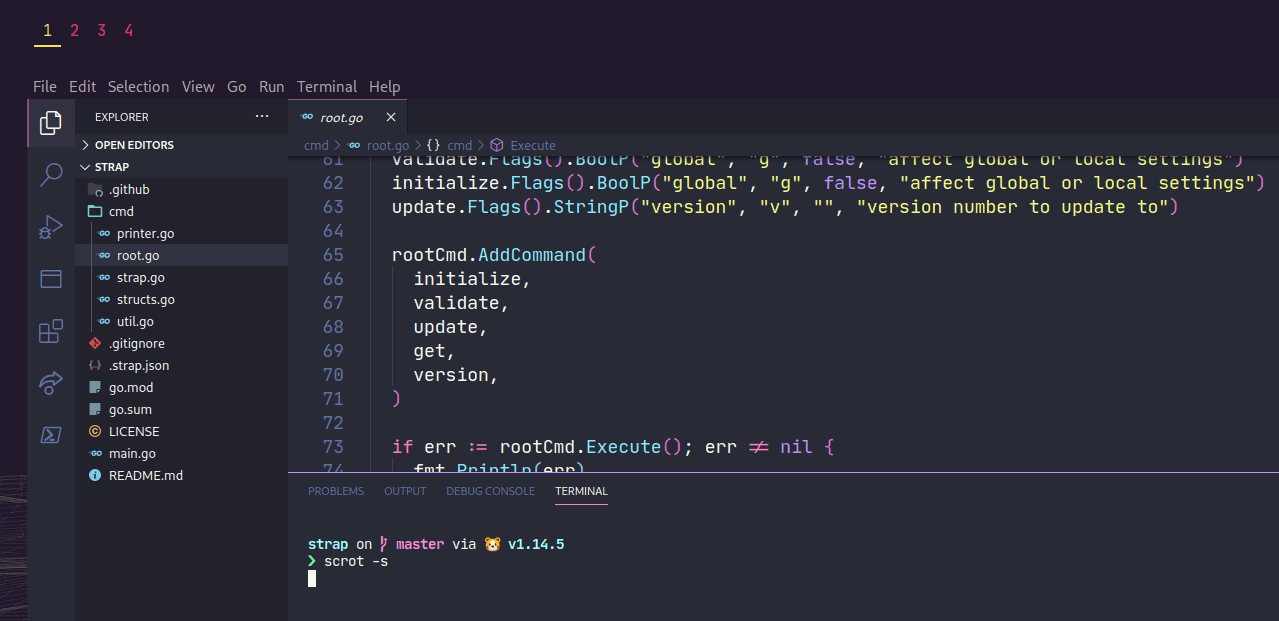
Task: Close the root.go editor tab
Action: (391, 117)
